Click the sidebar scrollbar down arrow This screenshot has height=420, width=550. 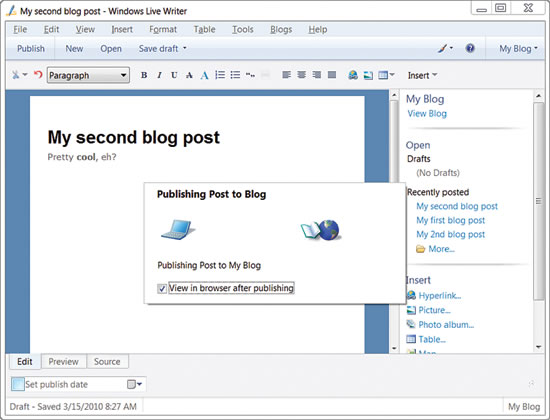tap(538, 347)
